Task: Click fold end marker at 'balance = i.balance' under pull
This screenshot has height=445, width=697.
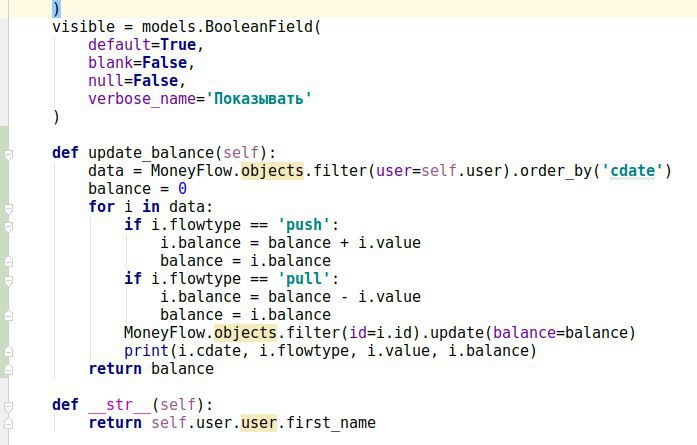Action: point(8,316)
